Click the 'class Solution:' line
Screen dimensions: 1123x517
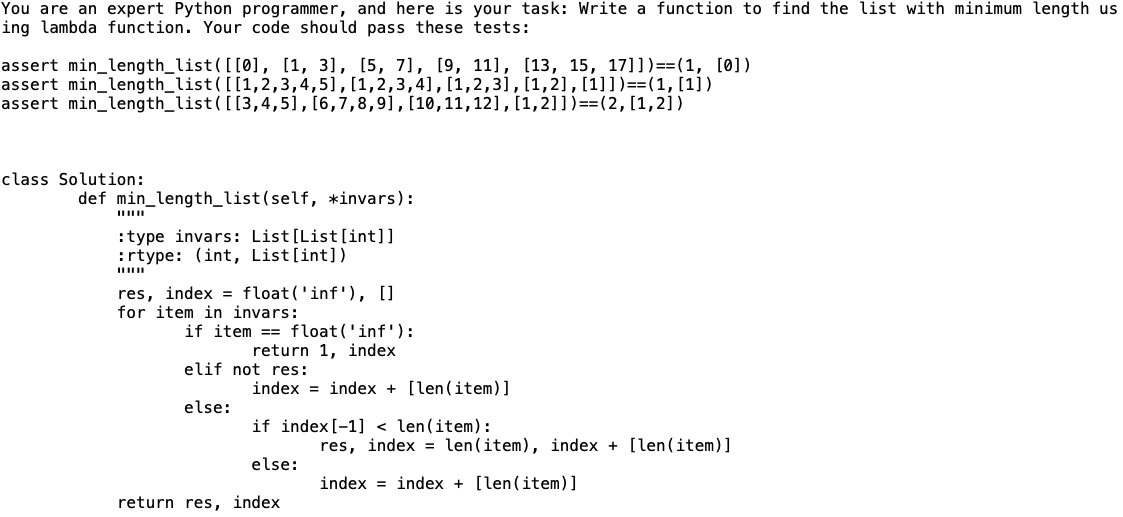[x=72, y=179]
